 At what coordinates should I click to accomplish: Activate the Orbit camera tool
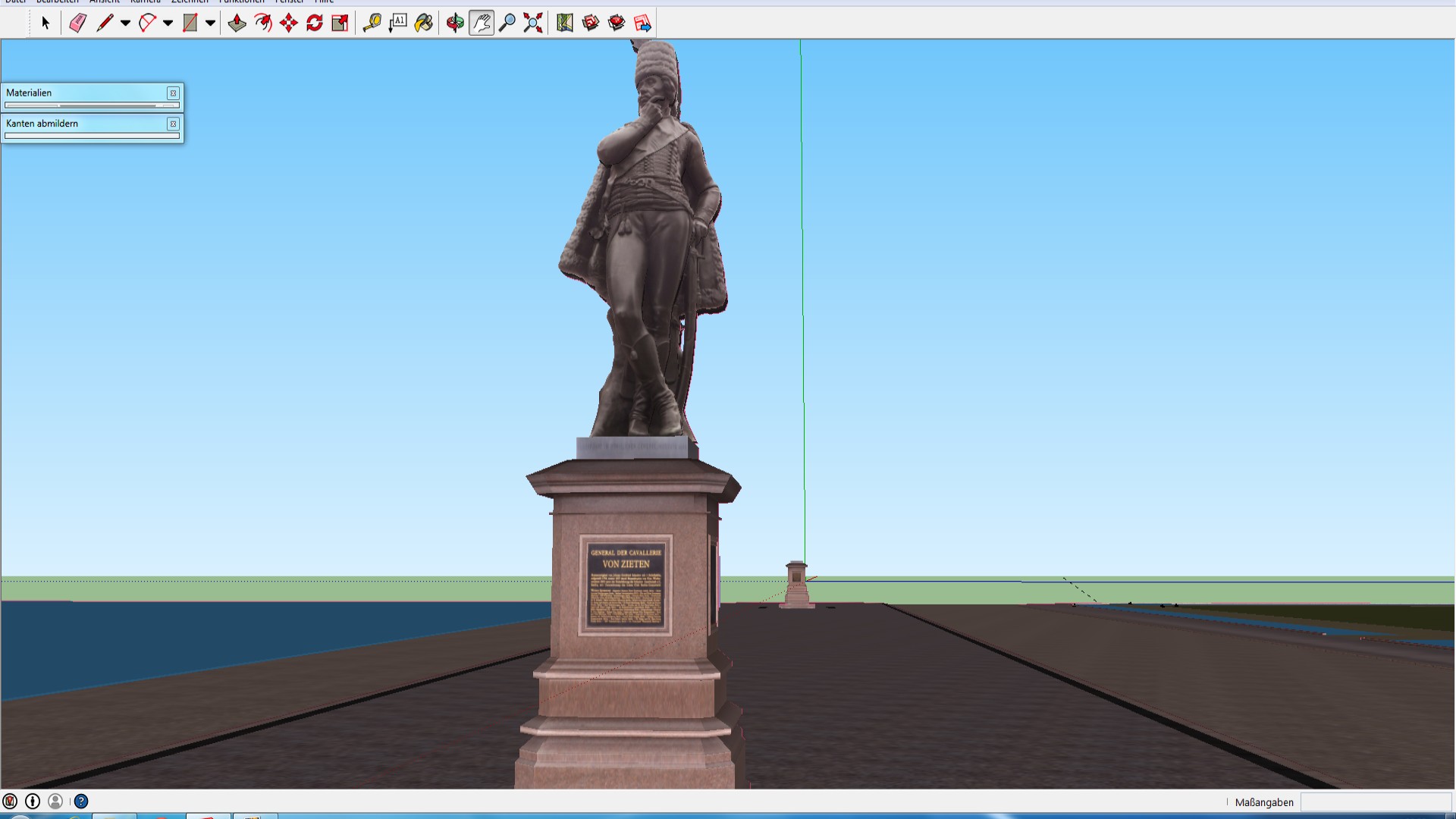tap(455, 23)
